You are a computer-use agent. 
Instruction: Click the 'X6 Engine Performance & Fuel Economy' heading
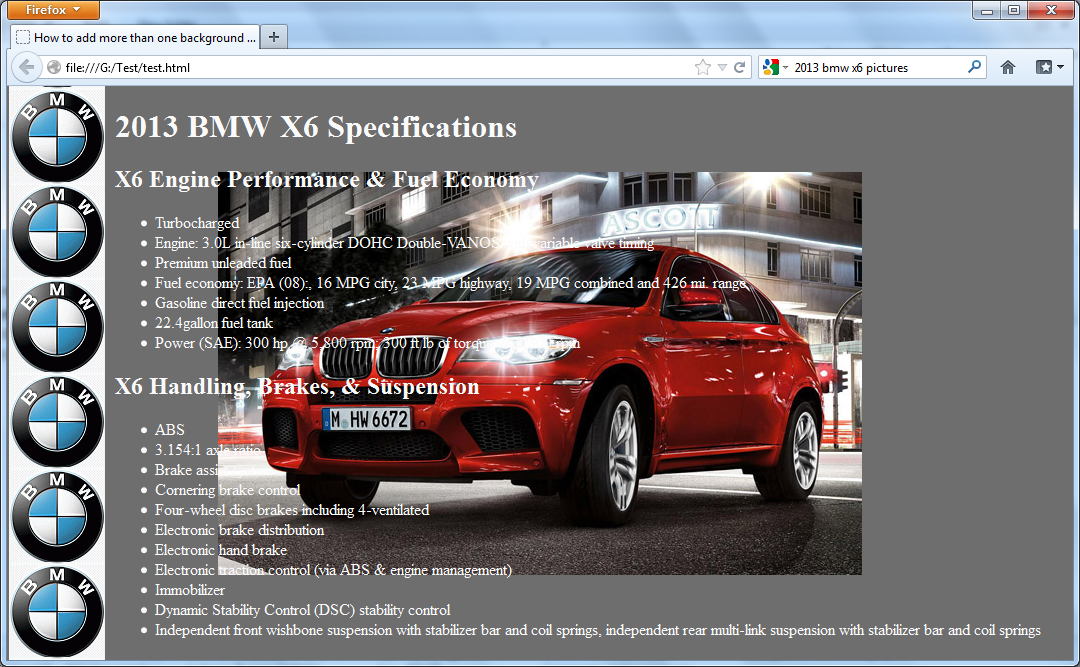(326, 179)
